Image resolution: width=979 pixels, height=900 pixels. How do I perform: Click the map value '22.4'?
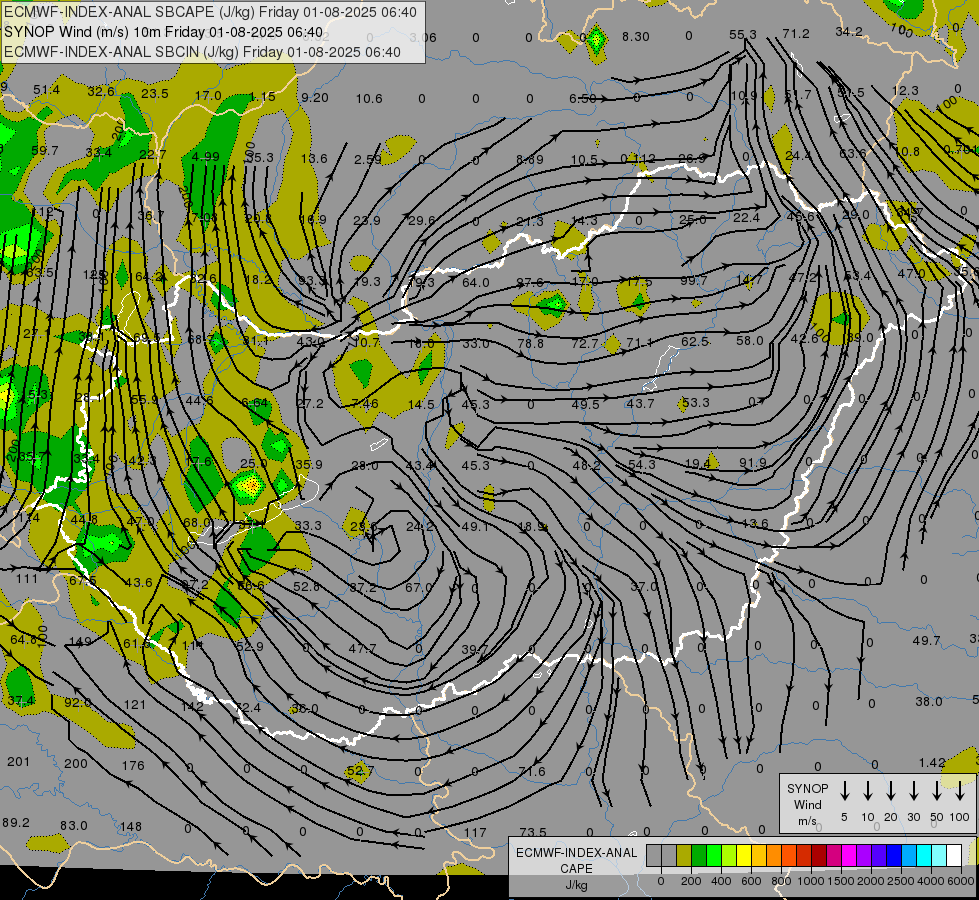tap(746, 217)
